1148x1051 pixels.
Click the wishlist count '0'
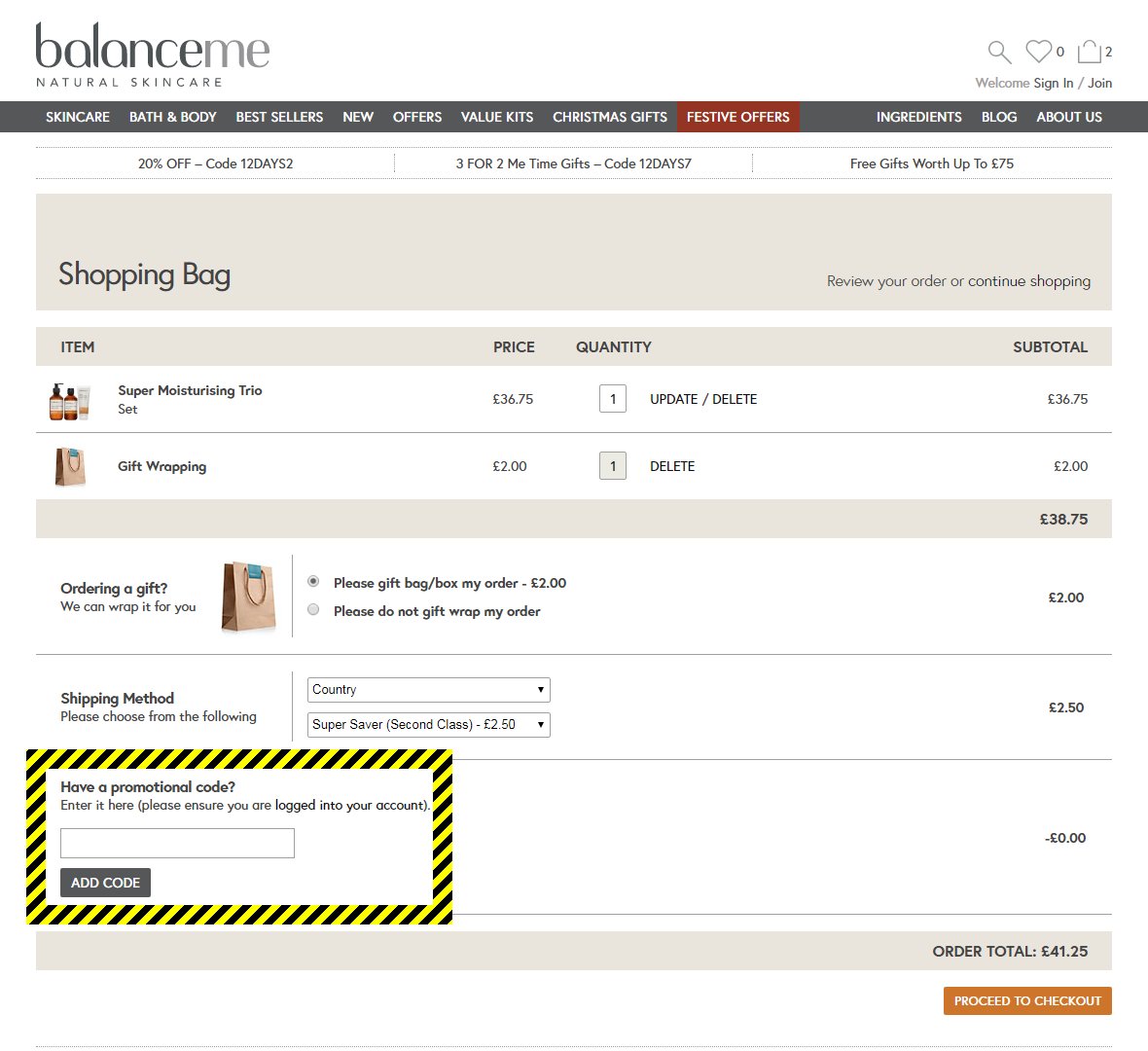[1060, 52]
